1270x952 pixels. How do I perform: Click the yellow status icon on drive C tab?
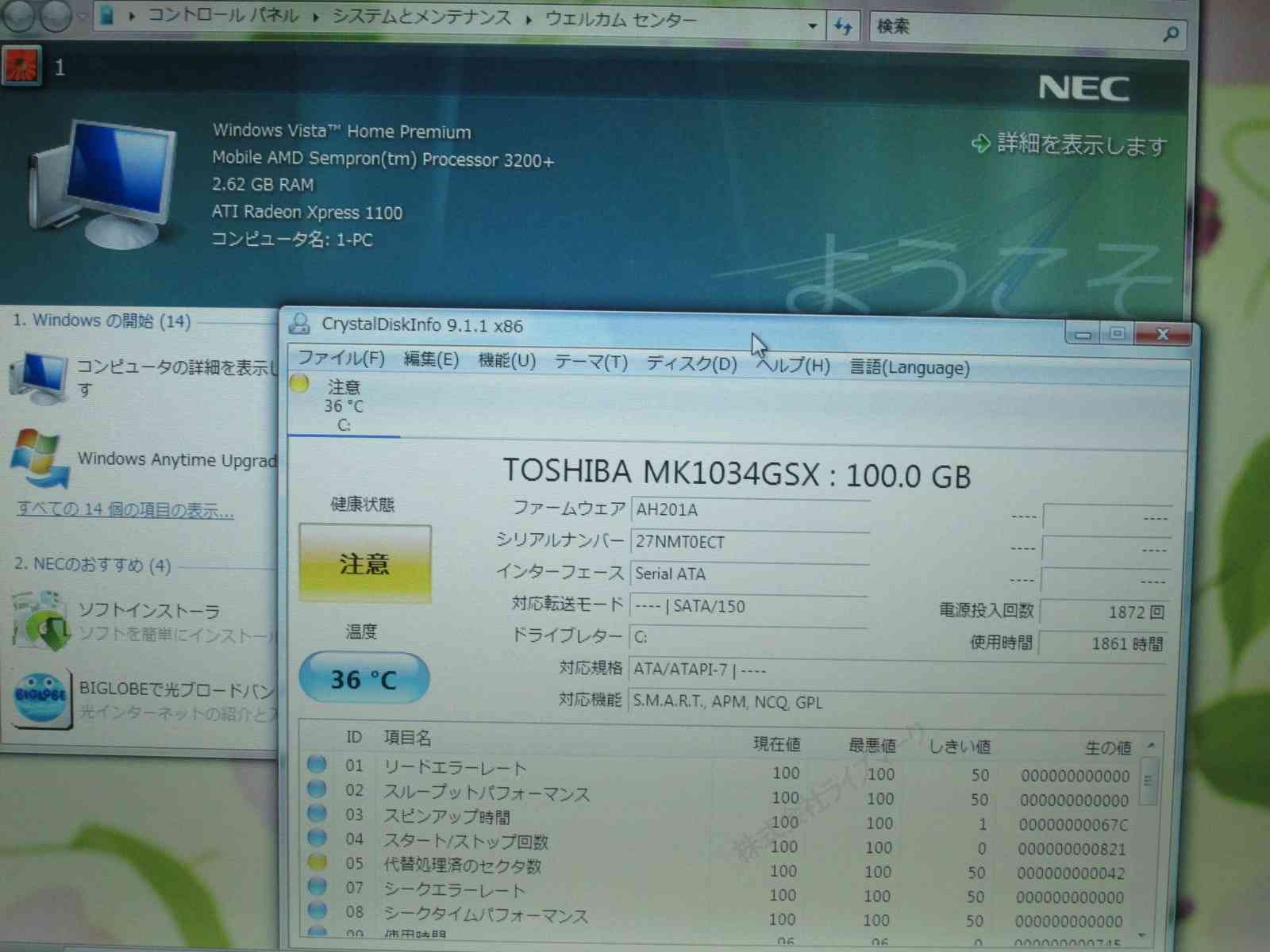pyautogui.click(x=299, y=385)
